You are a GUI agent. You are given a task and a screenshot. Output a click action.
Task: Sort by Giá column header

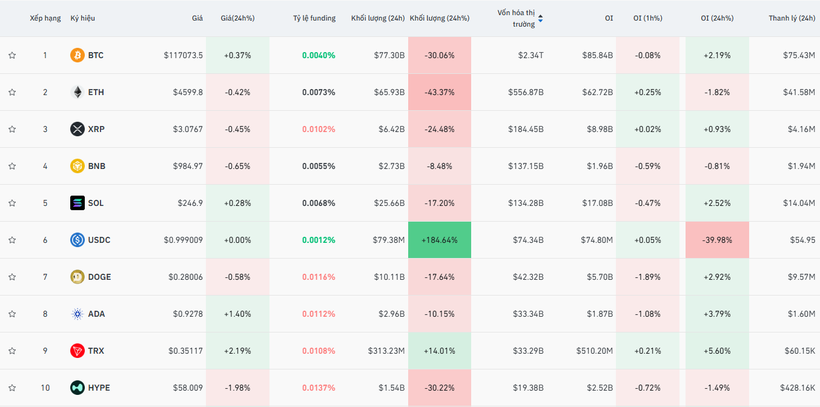coord(197,18)
